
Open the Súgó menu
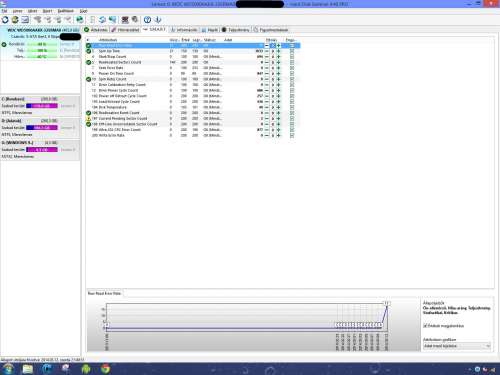click(83, 11)
